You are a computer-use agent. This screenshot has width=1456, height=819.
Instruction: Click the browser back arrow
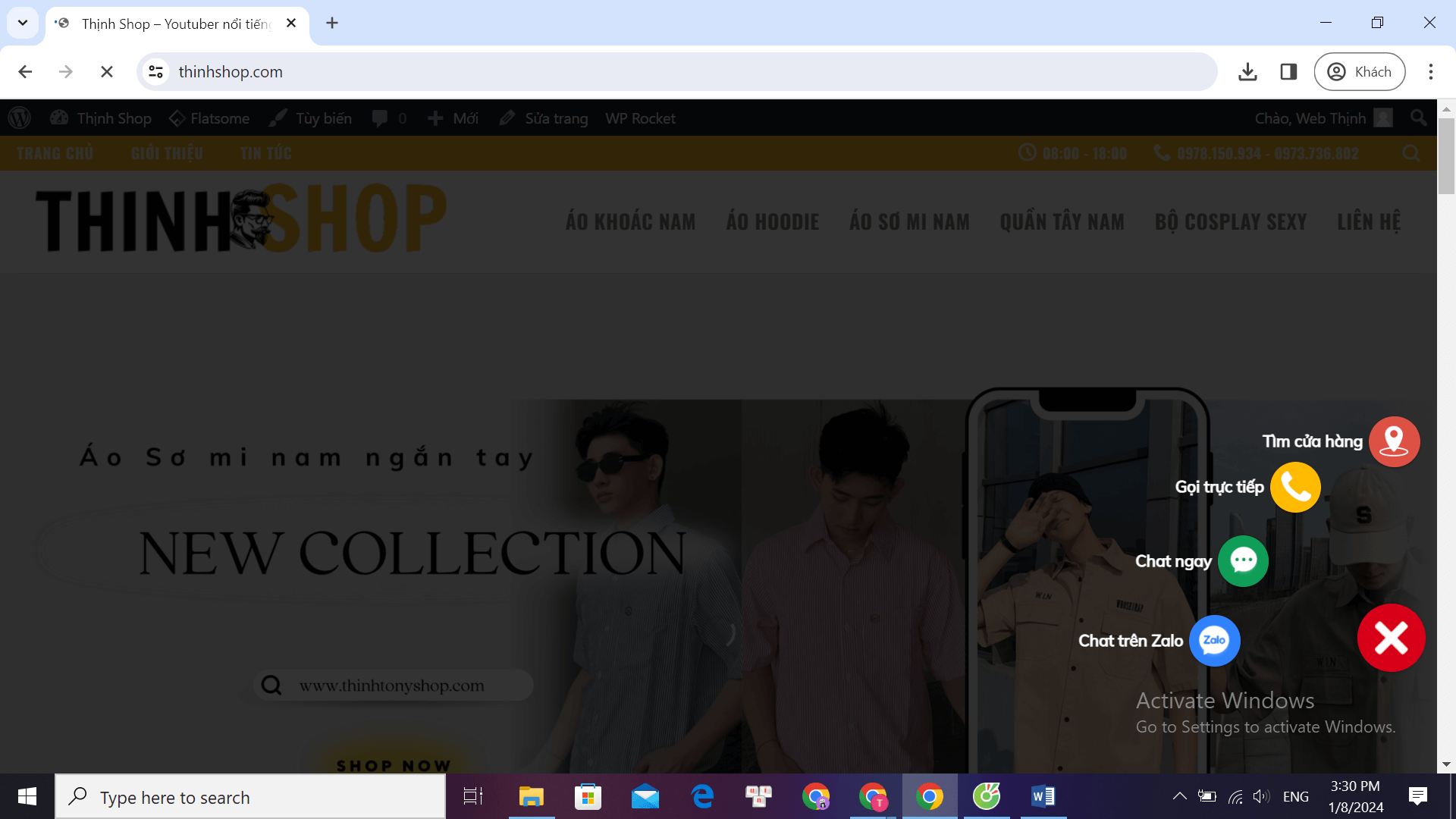pyautogui.click(x=25, y=71)
